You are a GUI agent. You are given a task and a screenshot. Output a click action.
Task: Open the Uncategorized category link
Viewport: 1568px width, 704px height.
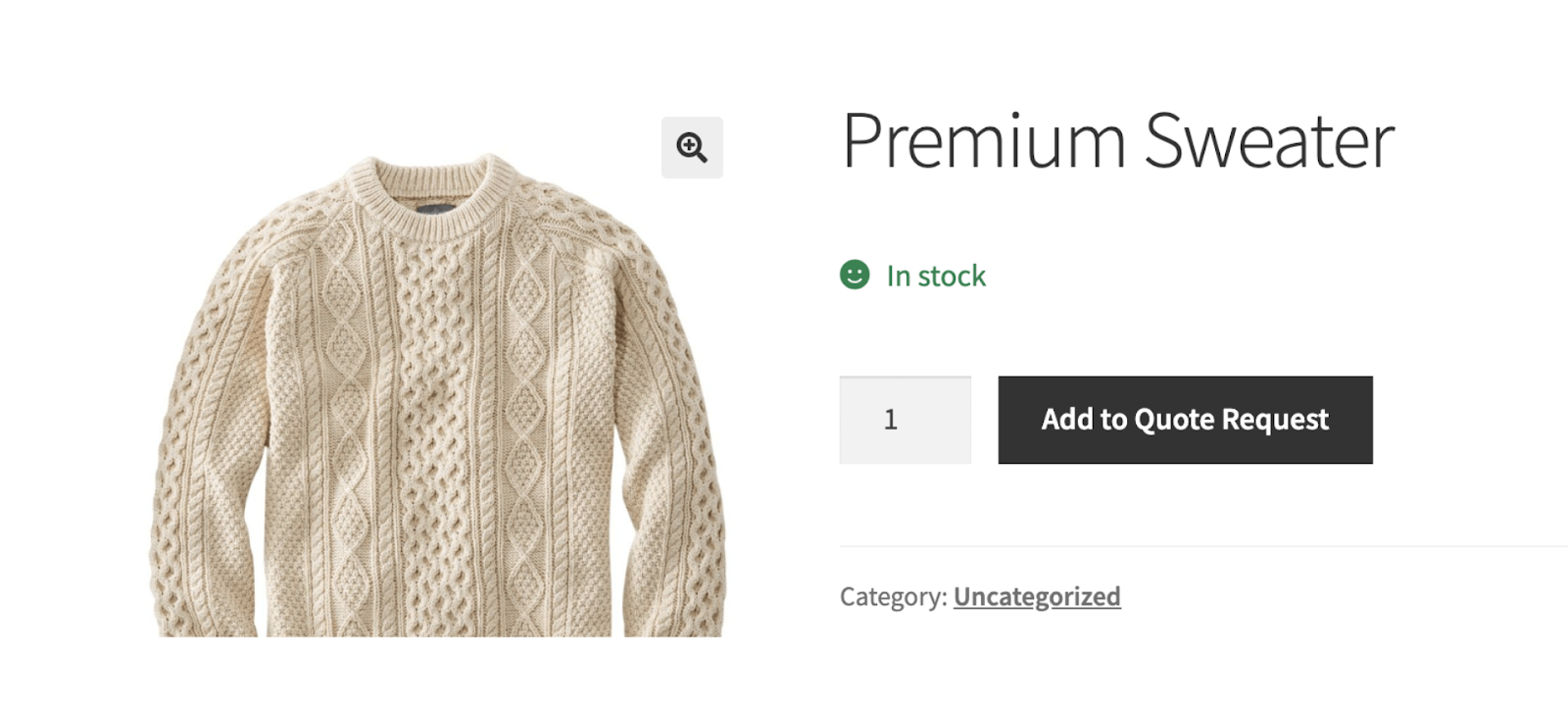point(1037,596)
